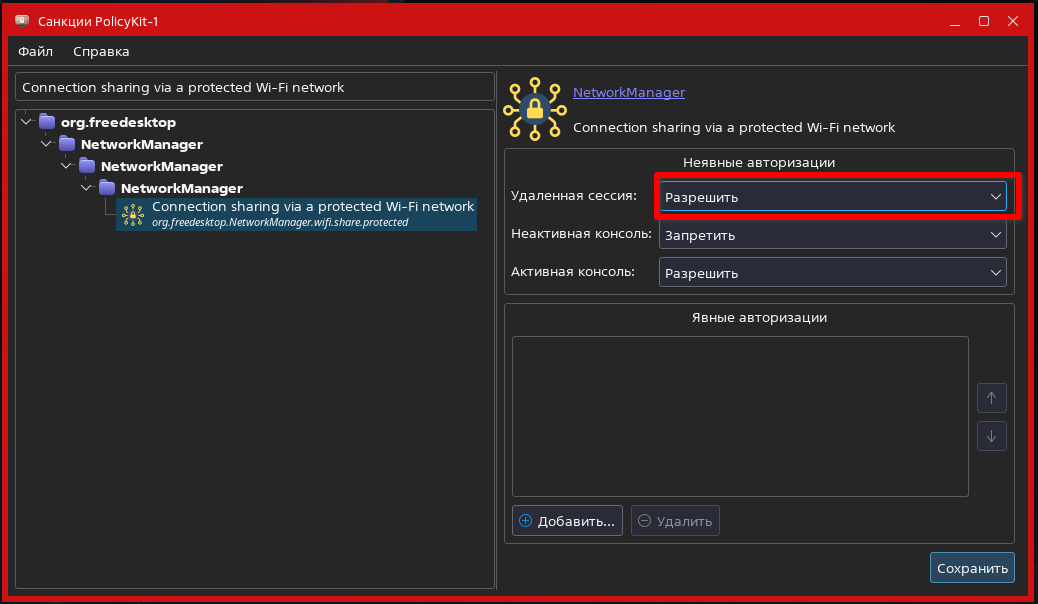Collapse the second-level NetworkManager node arrow
The height and width of the screenshot is (604, 1038).
point(66,166)
